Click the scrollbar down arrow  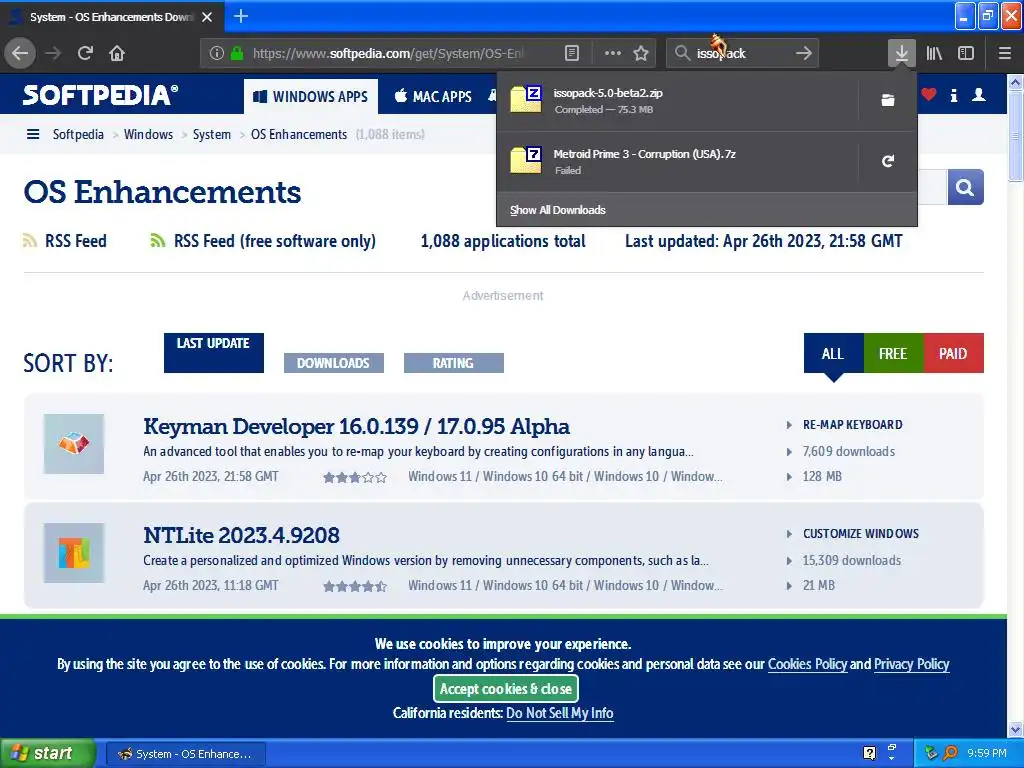point(1015,729)
